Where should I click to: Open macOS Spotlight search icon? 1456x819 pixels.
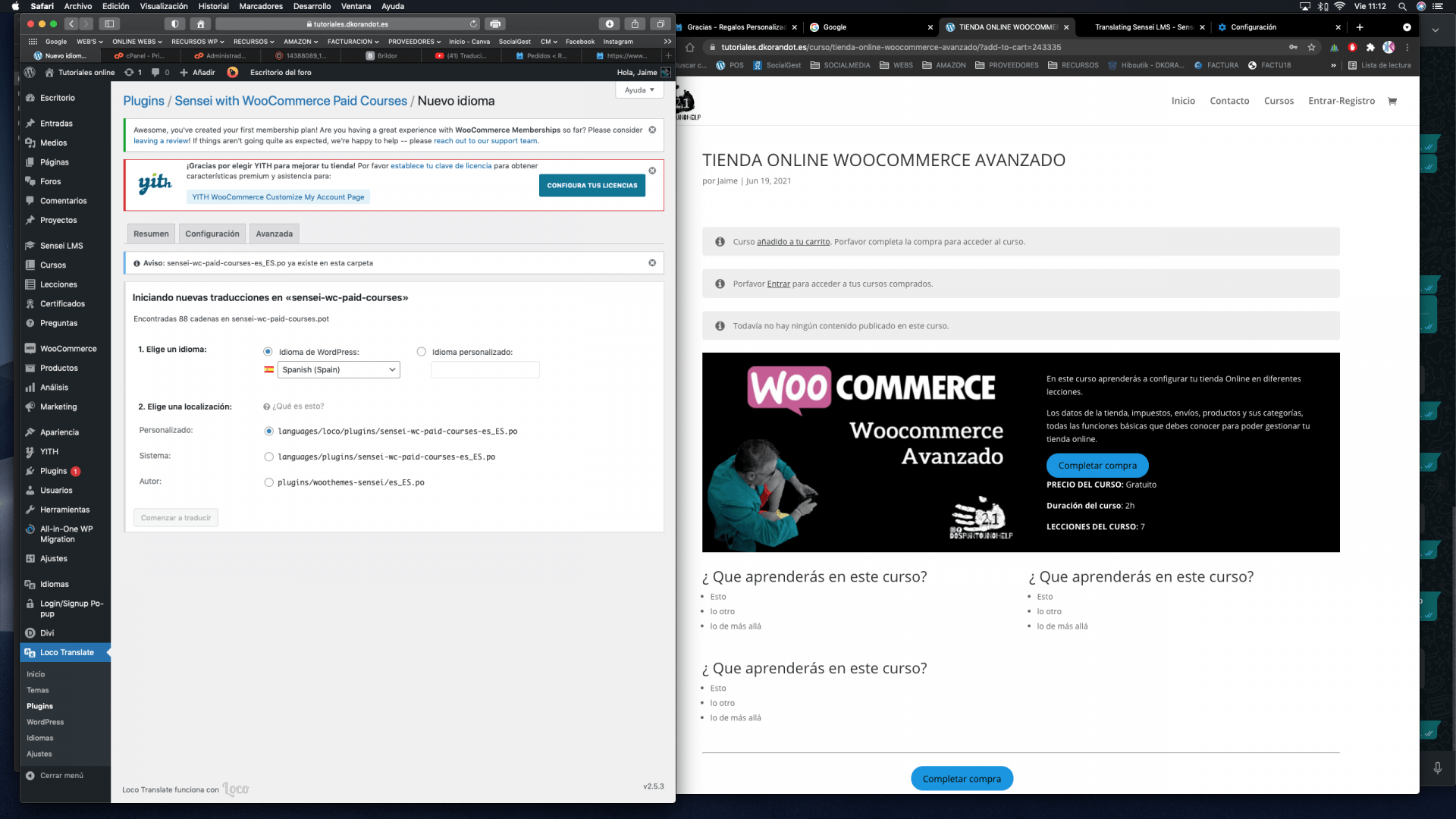click(x=1402, y=6)
